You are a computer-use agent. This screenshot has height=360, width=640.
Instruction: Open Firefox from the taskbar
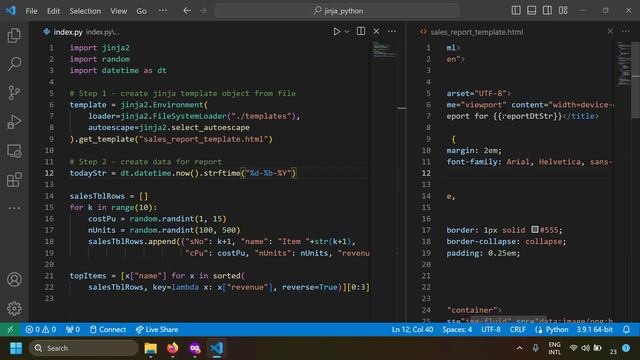click(x=173, y=348)
